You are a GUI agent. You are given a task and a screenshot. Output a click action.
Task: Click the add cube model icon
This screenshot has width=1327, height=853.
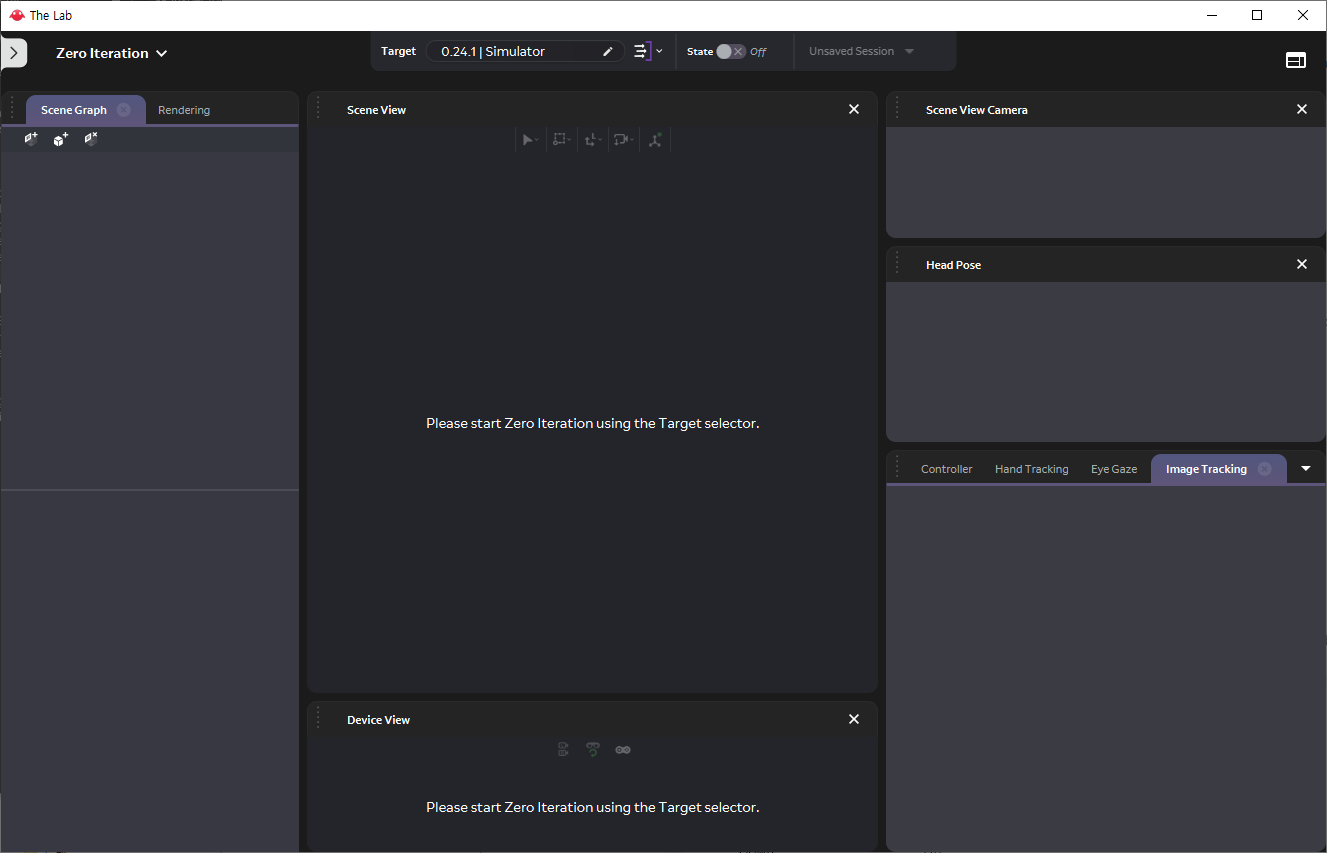point(61,139)
